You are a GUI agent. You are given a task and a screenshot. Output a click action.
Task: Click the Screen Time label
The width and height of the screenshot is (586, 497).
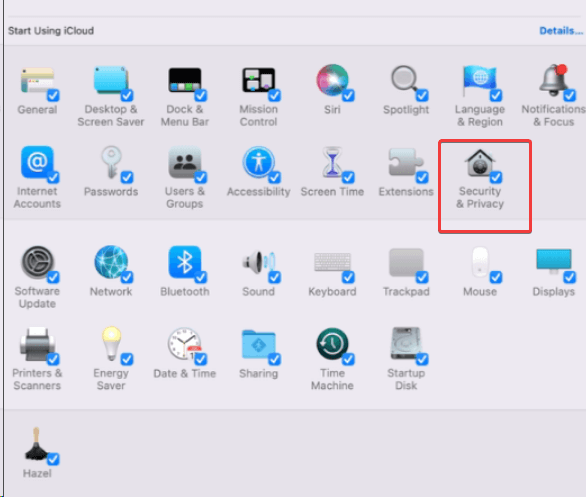332,192
